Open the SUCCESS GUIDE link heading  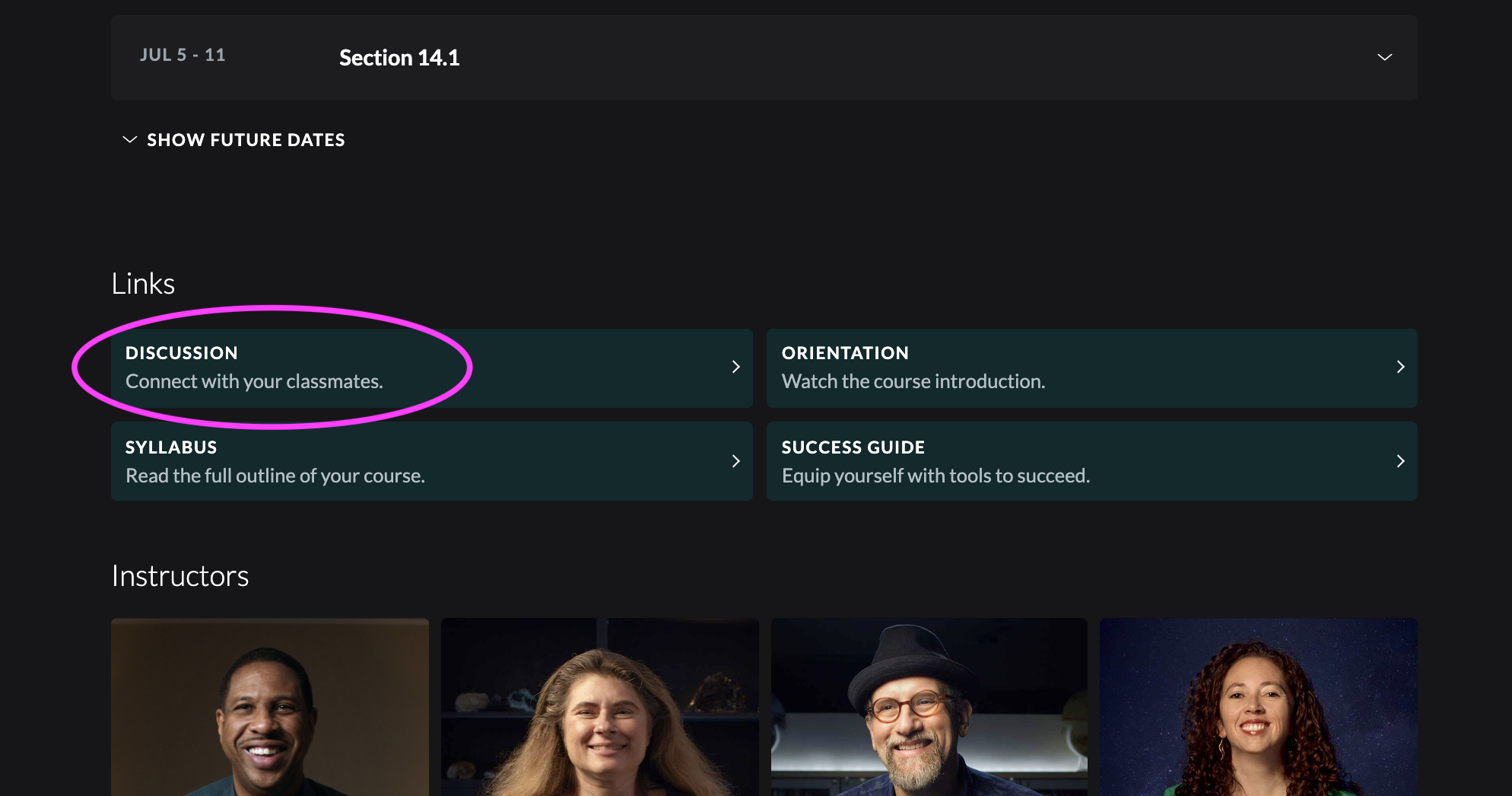(x=853, y=447)
